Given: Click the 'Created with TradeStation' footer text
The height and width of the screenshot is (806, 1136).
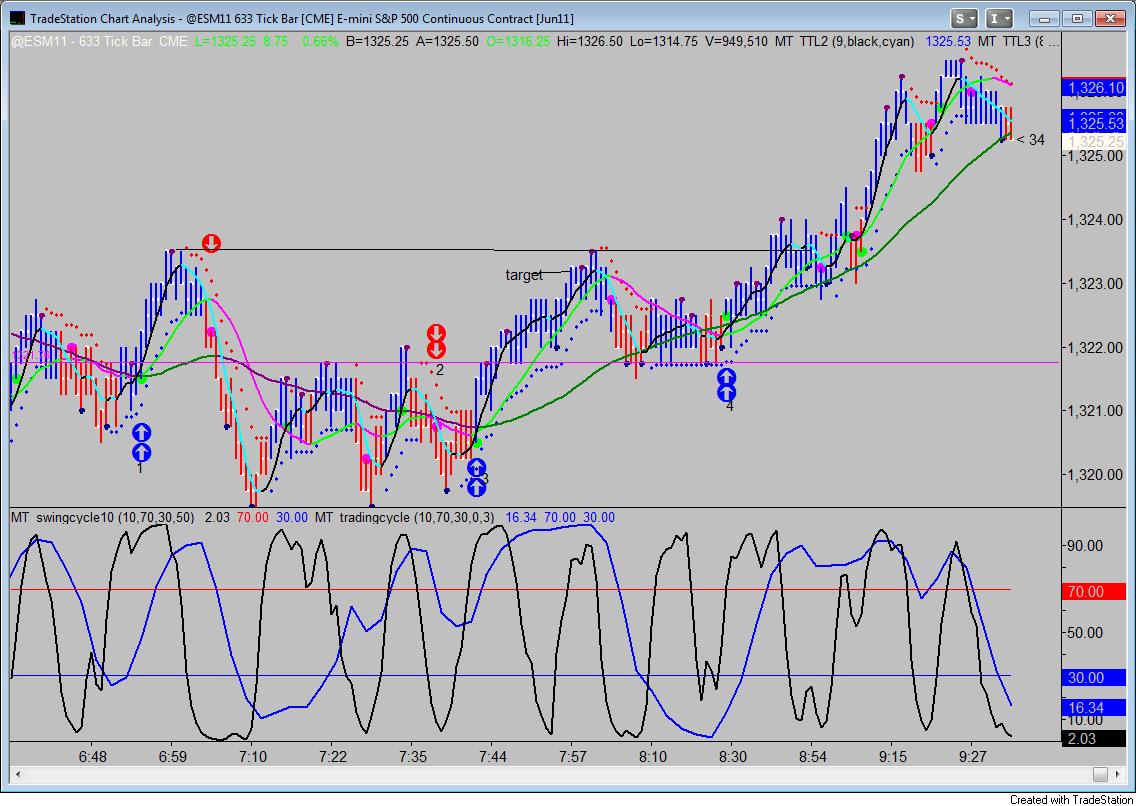Looking at the screenshot, I should coord(1072,799).
